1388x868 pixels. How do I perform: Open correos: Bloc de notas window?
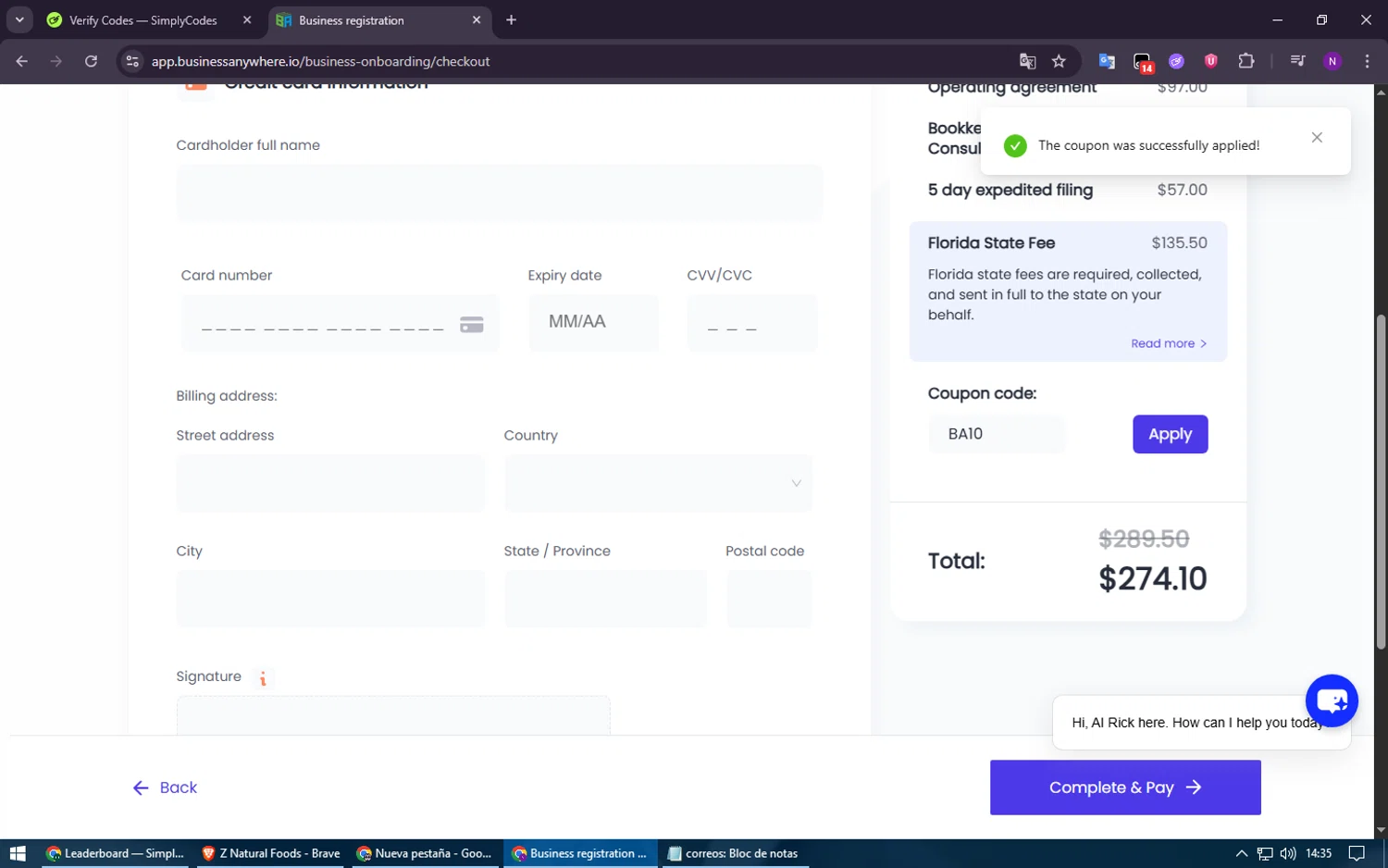734,853
